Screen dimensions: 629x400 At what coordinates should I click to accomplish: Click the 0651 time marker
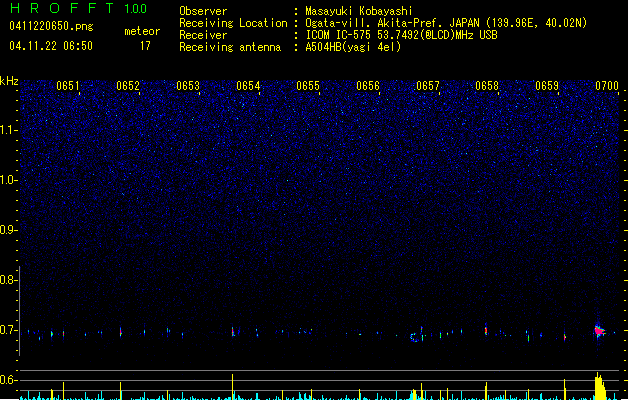(x=67, y=86)
